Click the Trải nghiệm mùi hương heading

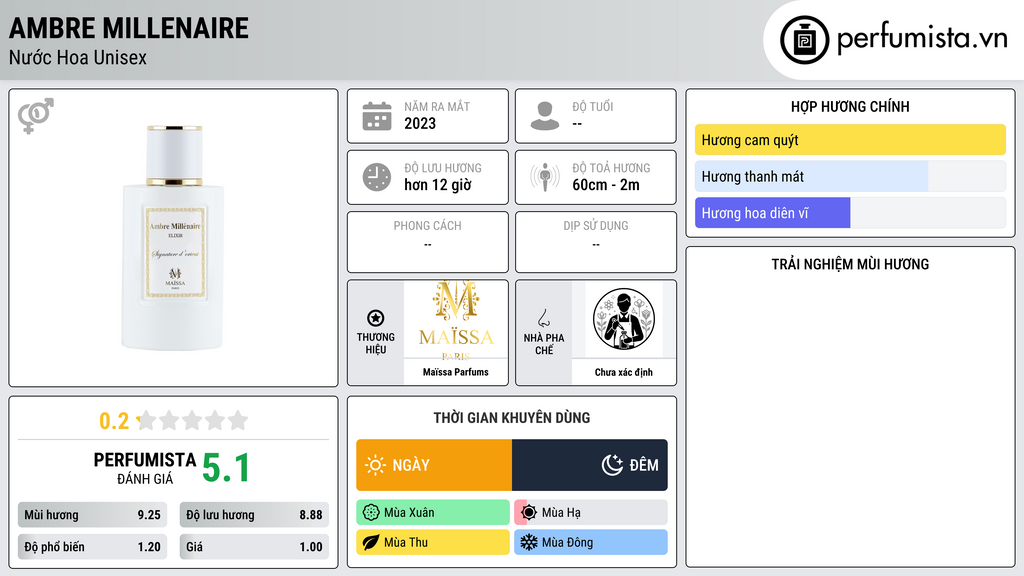[x=850, y=264]
